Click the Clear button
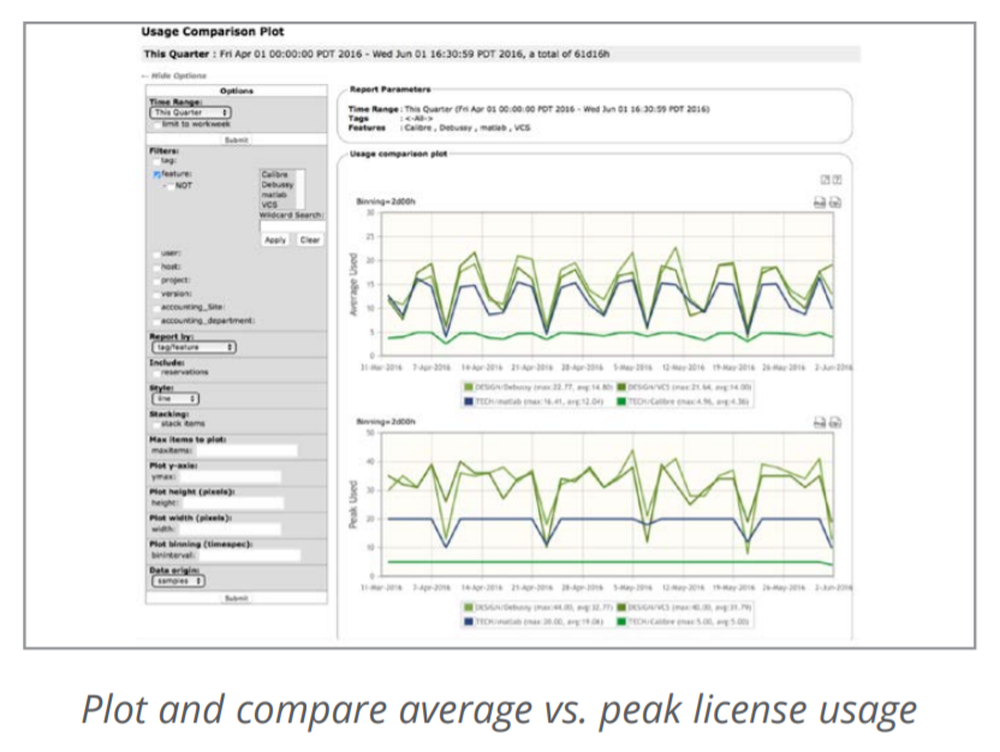1000x752 pixels. pos(310,240)
